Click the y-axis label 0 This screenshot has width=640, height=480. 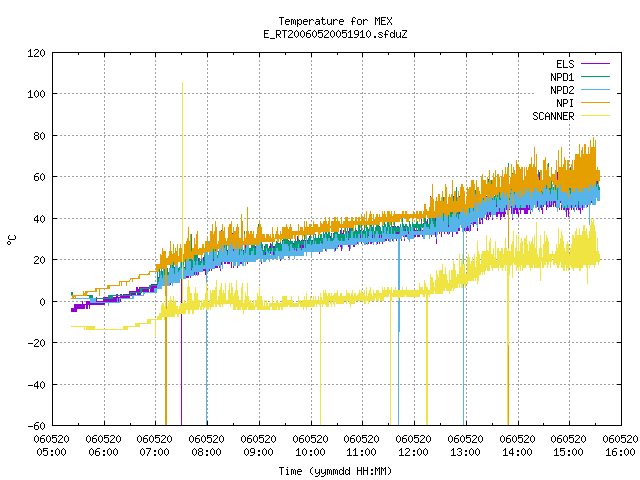pos(42,302)
